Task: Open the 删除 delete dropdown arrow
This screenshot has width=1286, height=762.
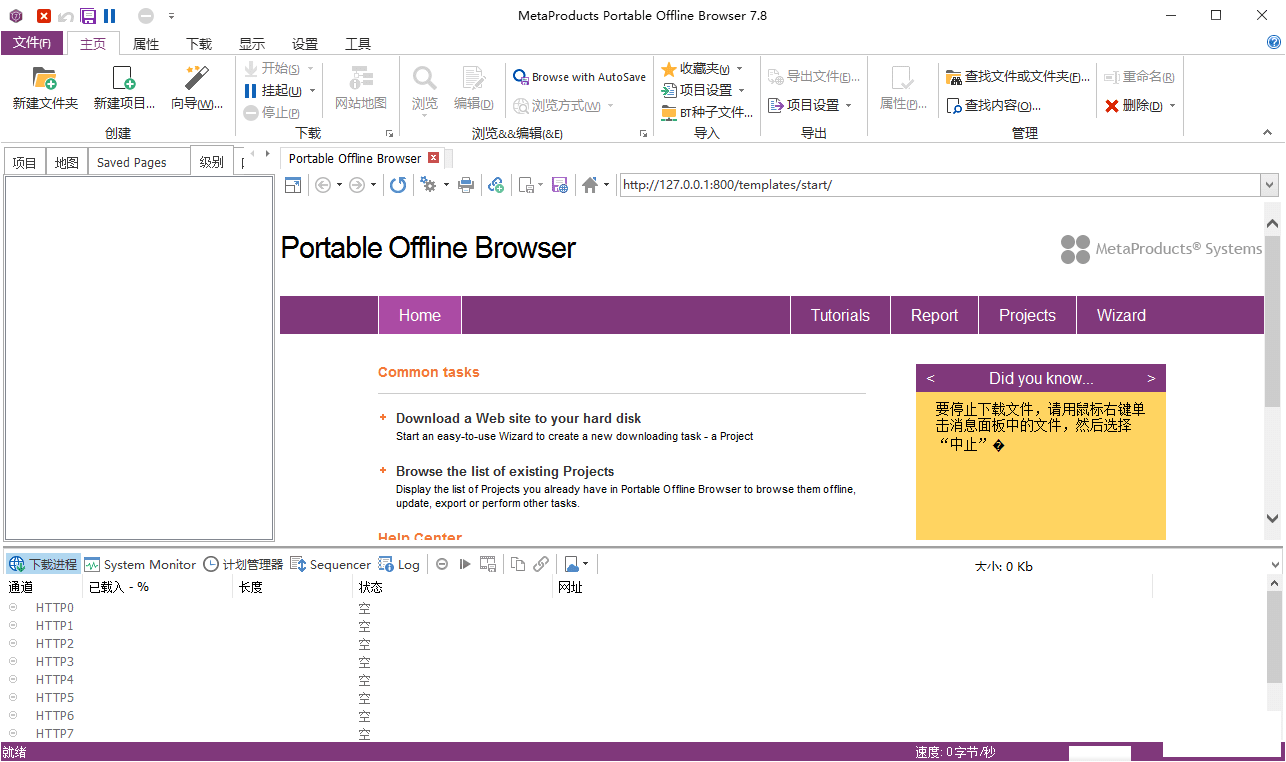Action: [x=1172, y=106]
